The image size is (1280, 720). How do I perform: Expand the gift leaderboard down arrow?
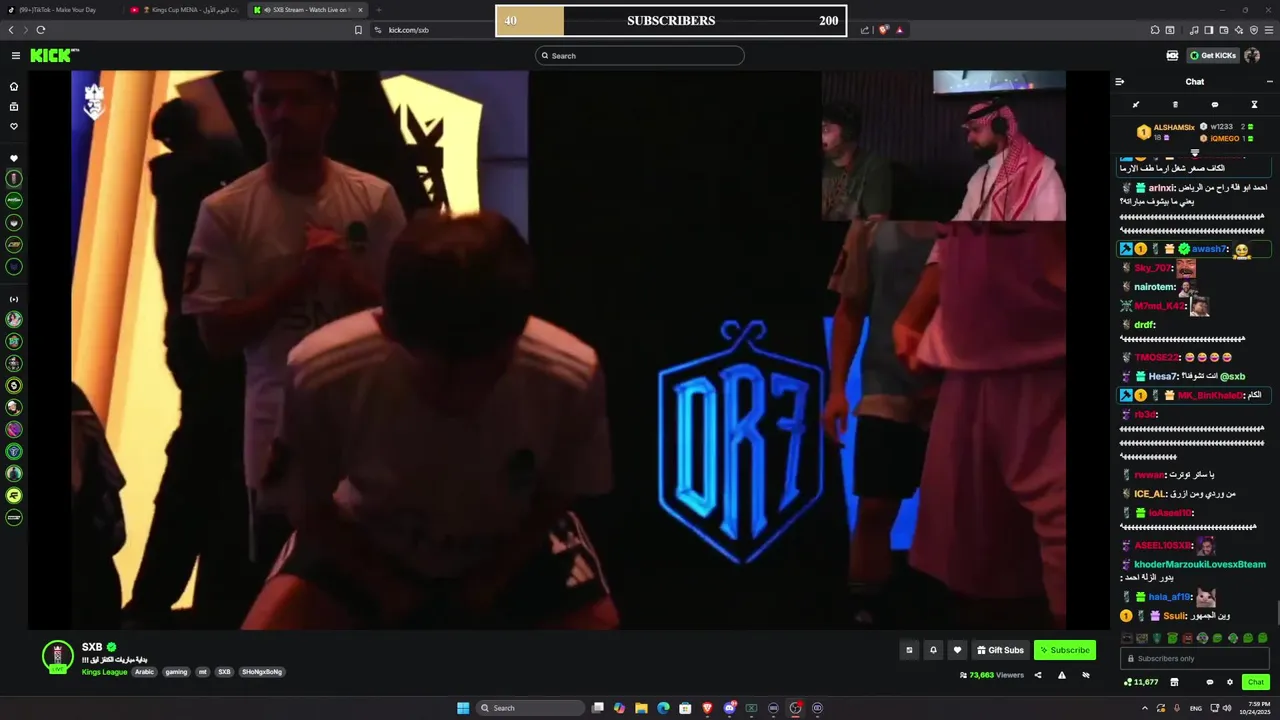tap(1195, 153)
